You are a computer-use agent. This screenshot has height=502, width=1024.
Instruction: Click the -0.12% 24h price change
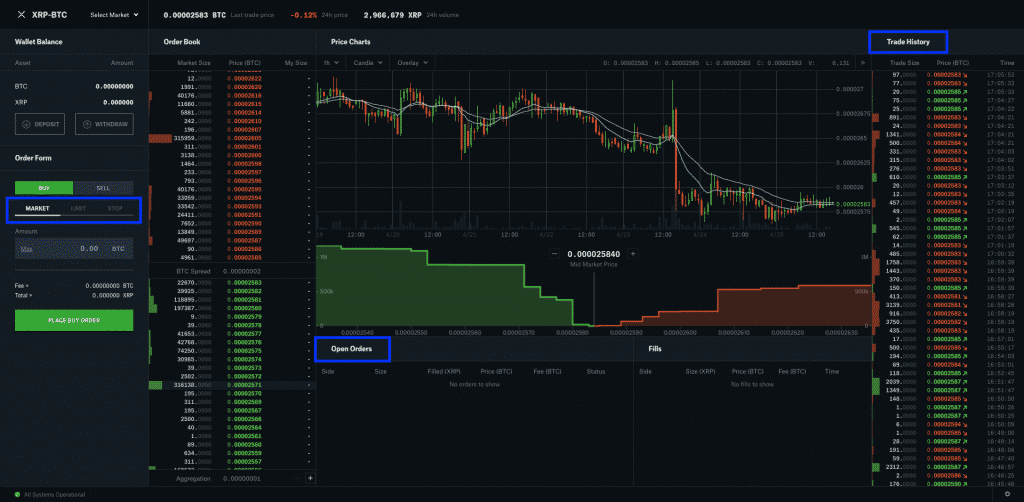[x=304, y=14]
